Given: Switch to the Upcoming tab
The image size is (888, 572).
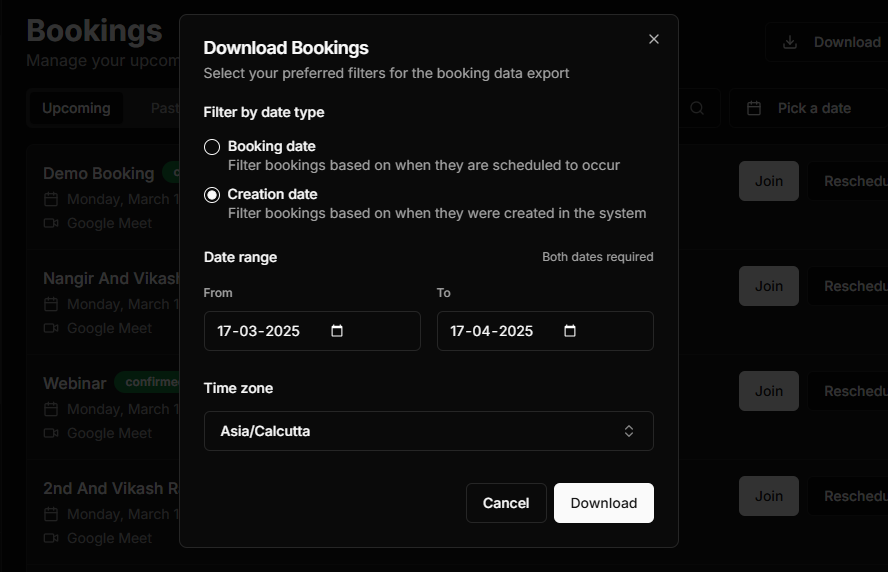Looking at the screenshot, I should pyautogui.click(x=76, y=108).
